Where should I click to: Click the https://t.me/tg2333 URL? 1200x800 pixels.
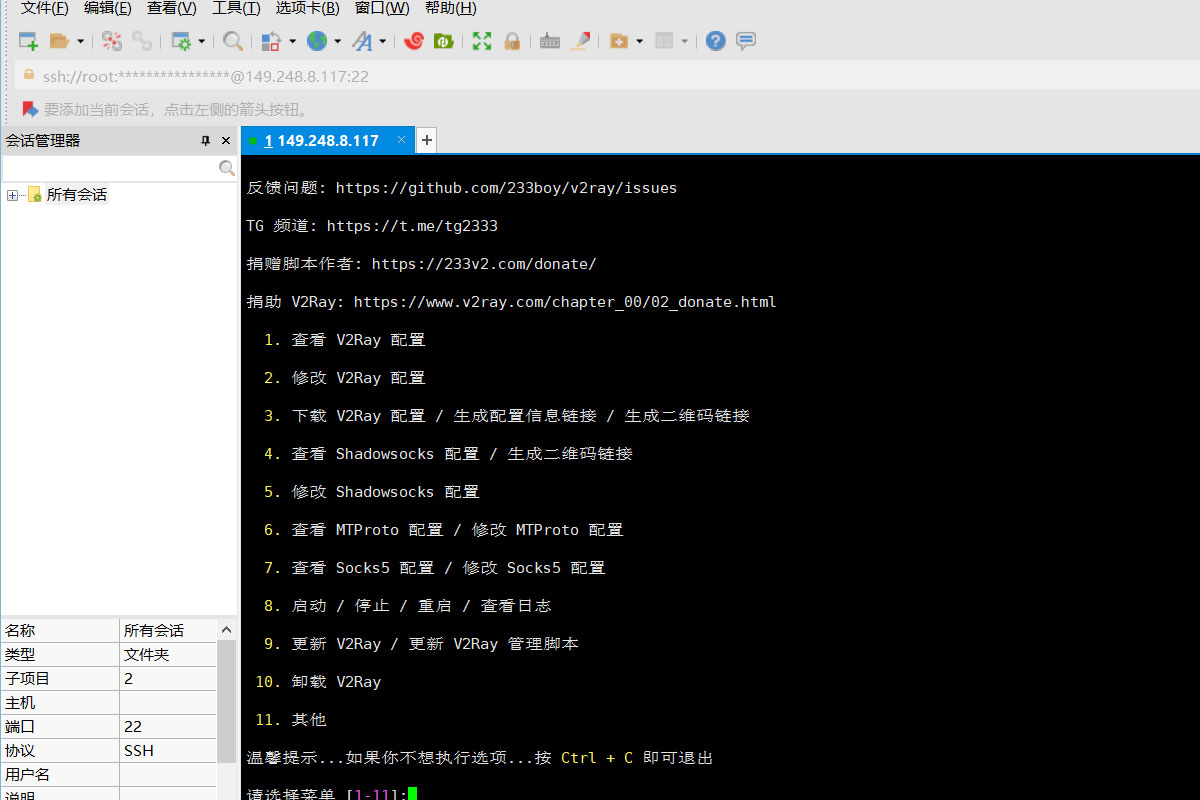point(412,226)
